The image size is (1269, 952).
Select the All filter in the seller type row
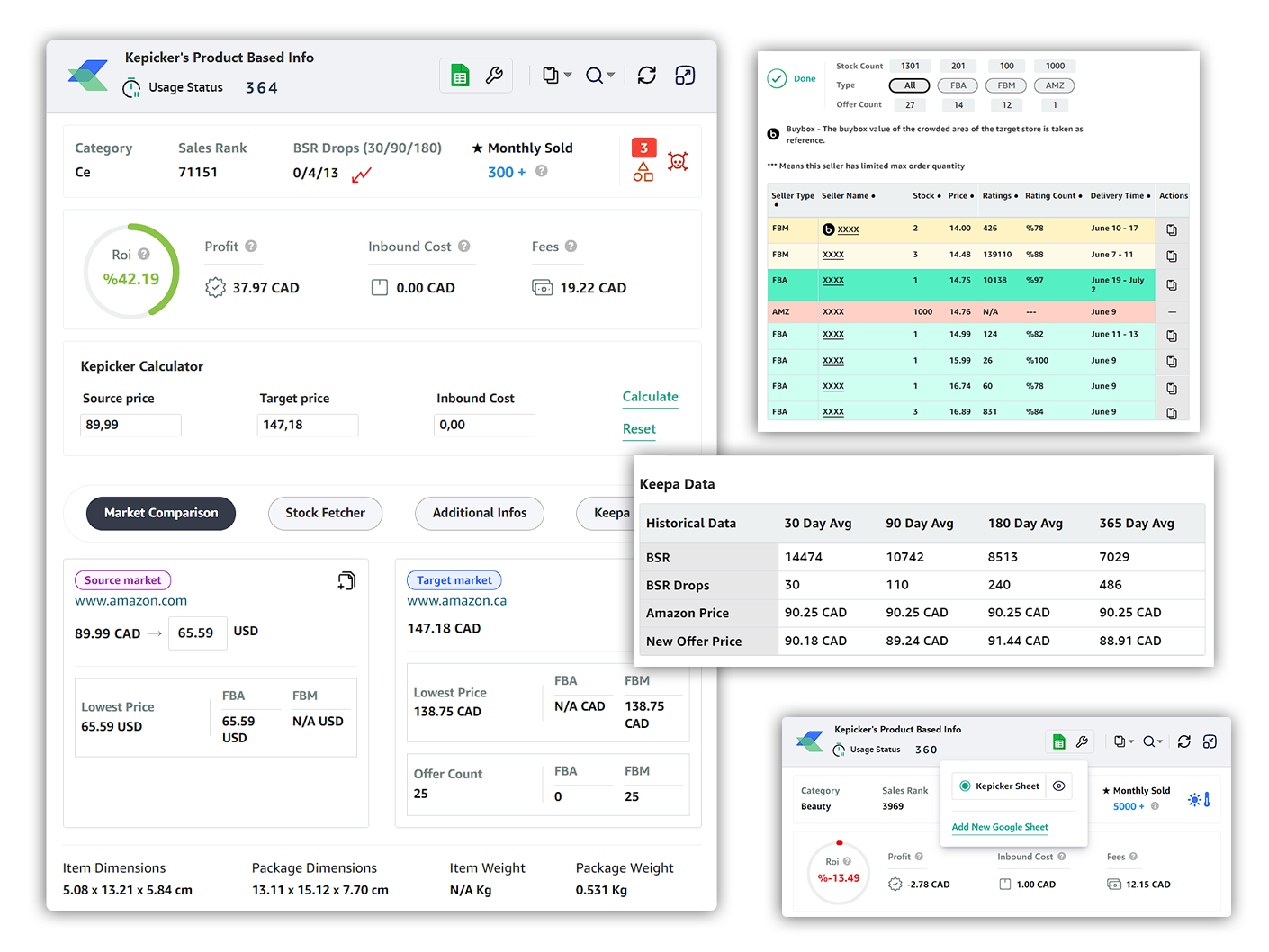(x=910, y=85)
